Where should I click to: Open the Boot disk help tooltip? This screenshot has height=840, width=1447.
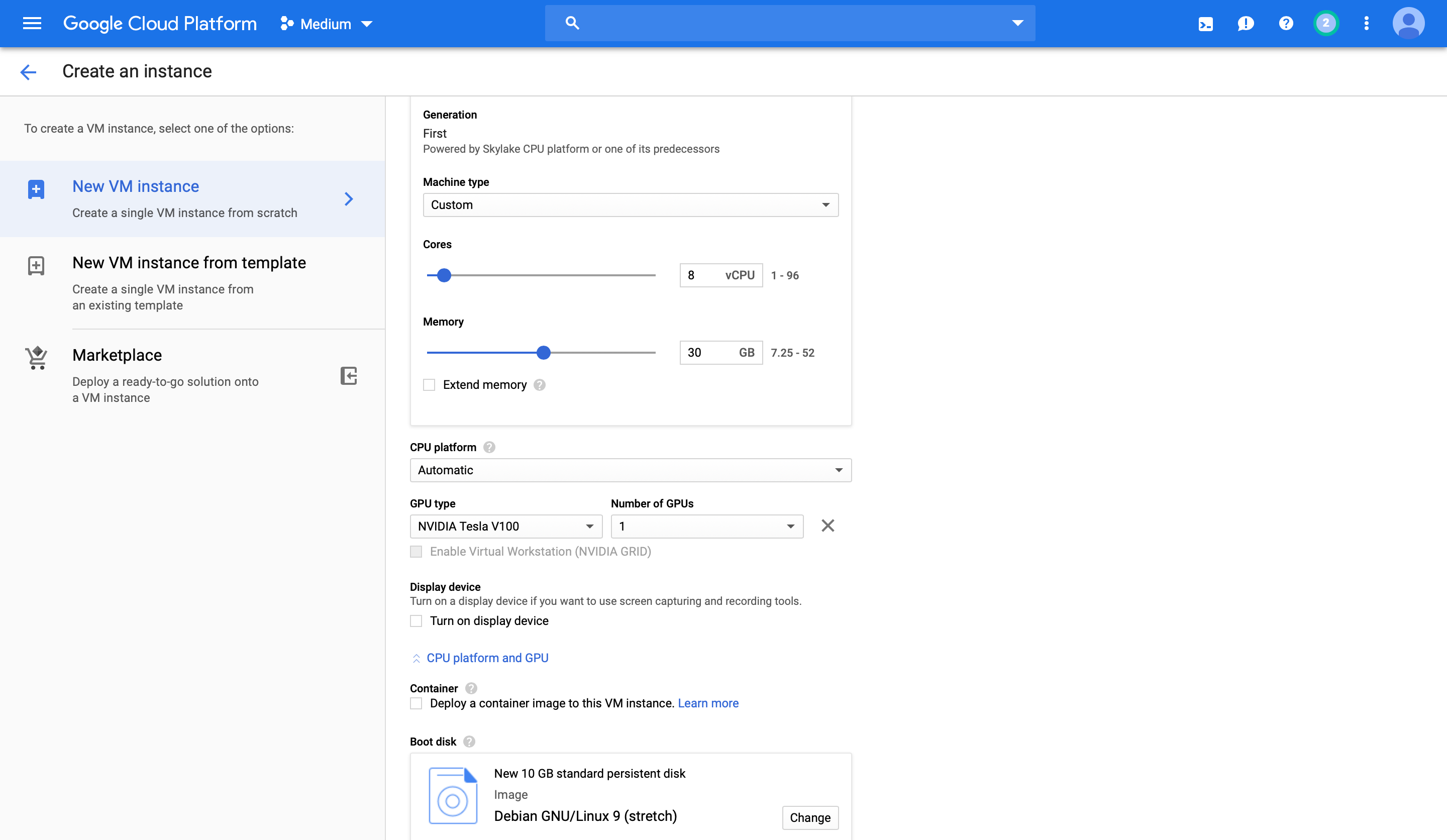469,741
